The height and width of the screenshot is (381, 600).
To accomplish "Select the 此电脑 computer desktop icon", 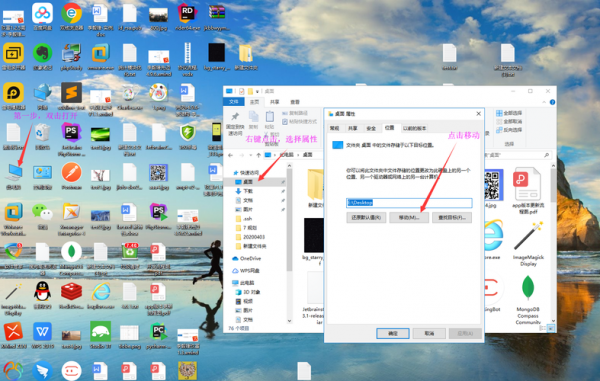I will point(14,176).
